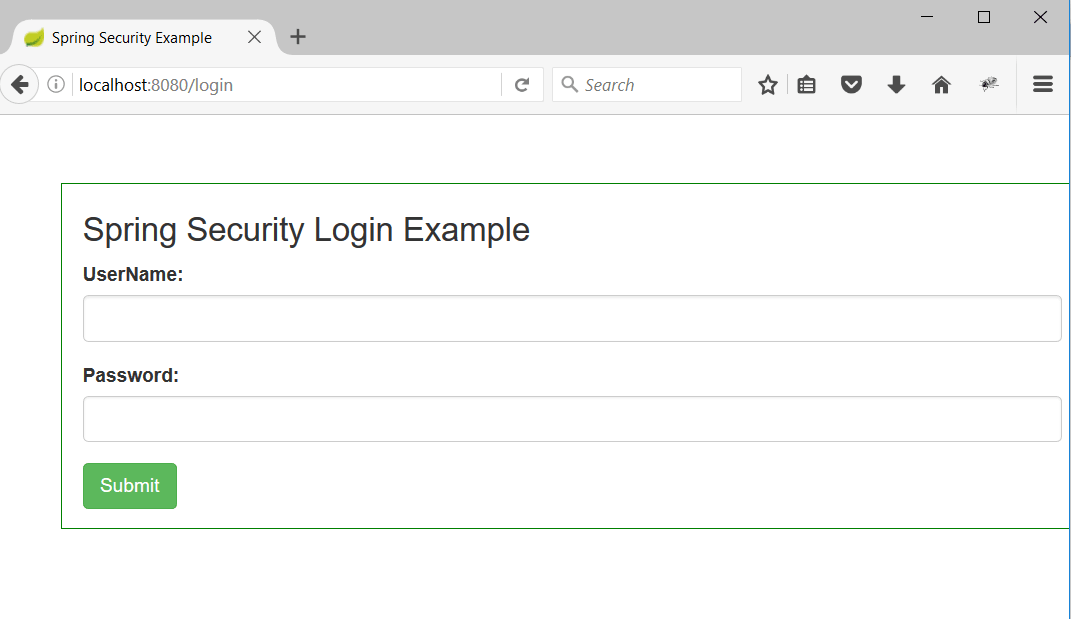
Task: Navigate back with the back arrow
Action: [x=20, y=84]
